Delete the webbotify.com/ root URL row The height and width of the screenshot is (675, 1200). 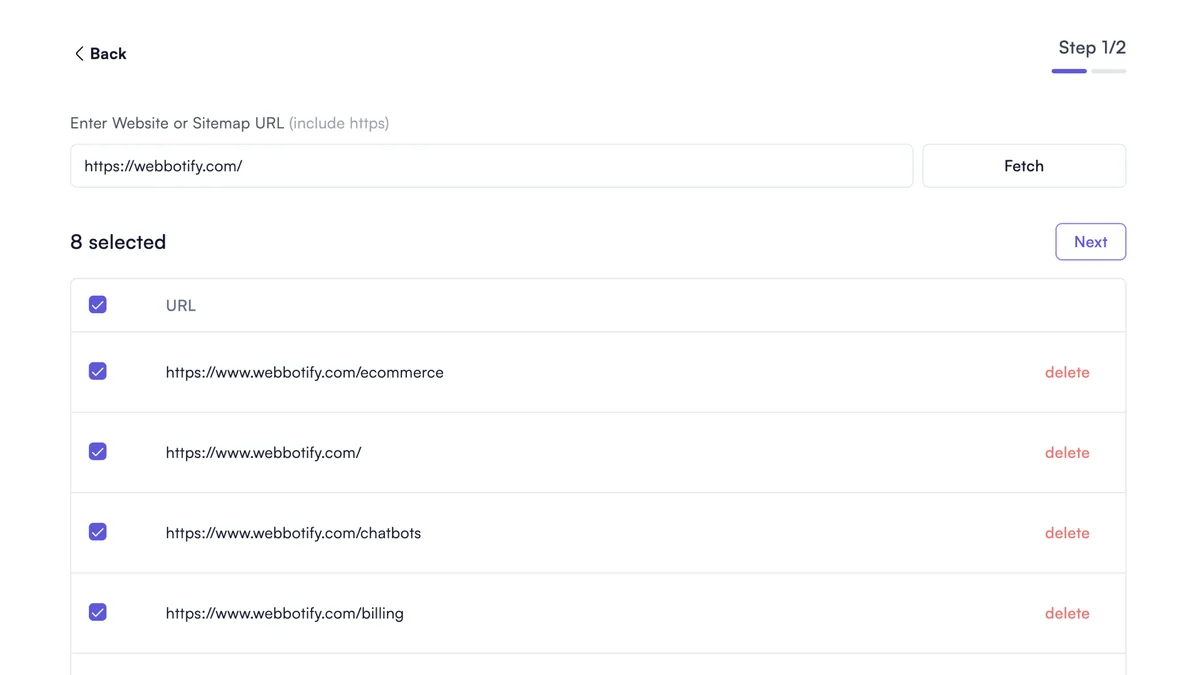(x=1067, y=453)
